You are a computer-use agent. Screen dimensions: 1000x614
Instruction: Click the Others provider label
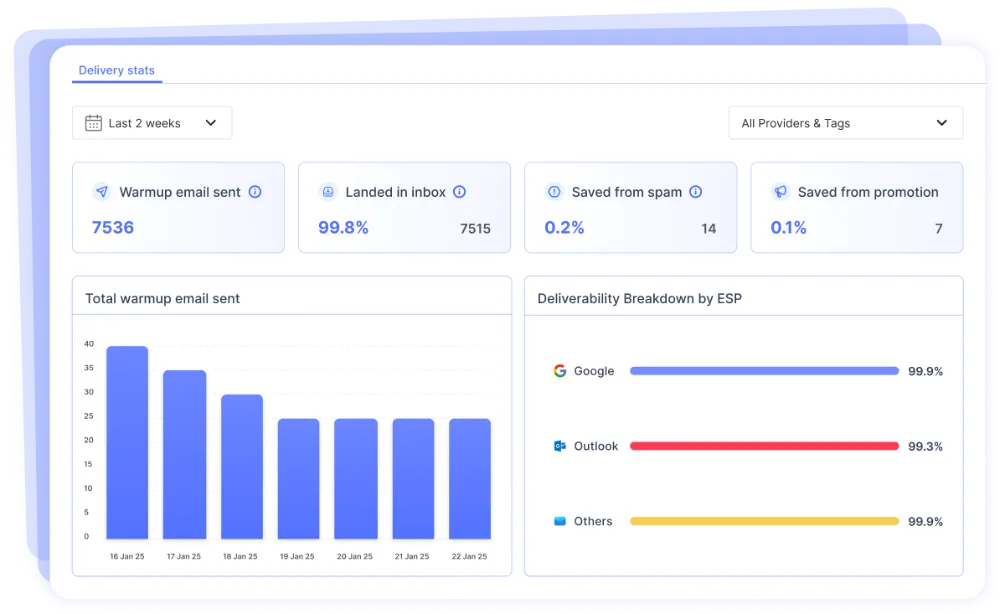pos(593,522)
